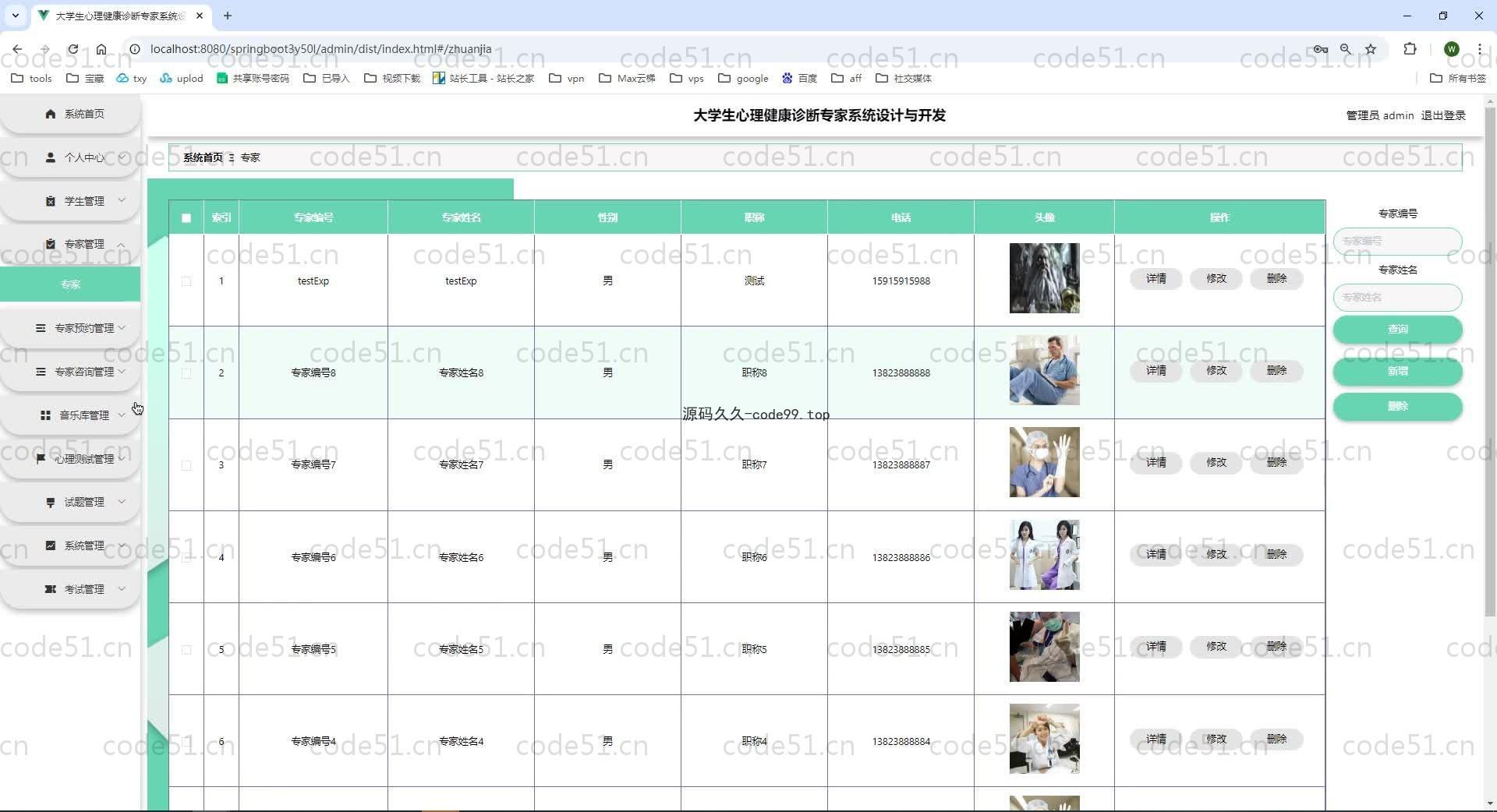Click the camera icon beside 考试管理
The image size is (1497, 812).
point(51,589)
